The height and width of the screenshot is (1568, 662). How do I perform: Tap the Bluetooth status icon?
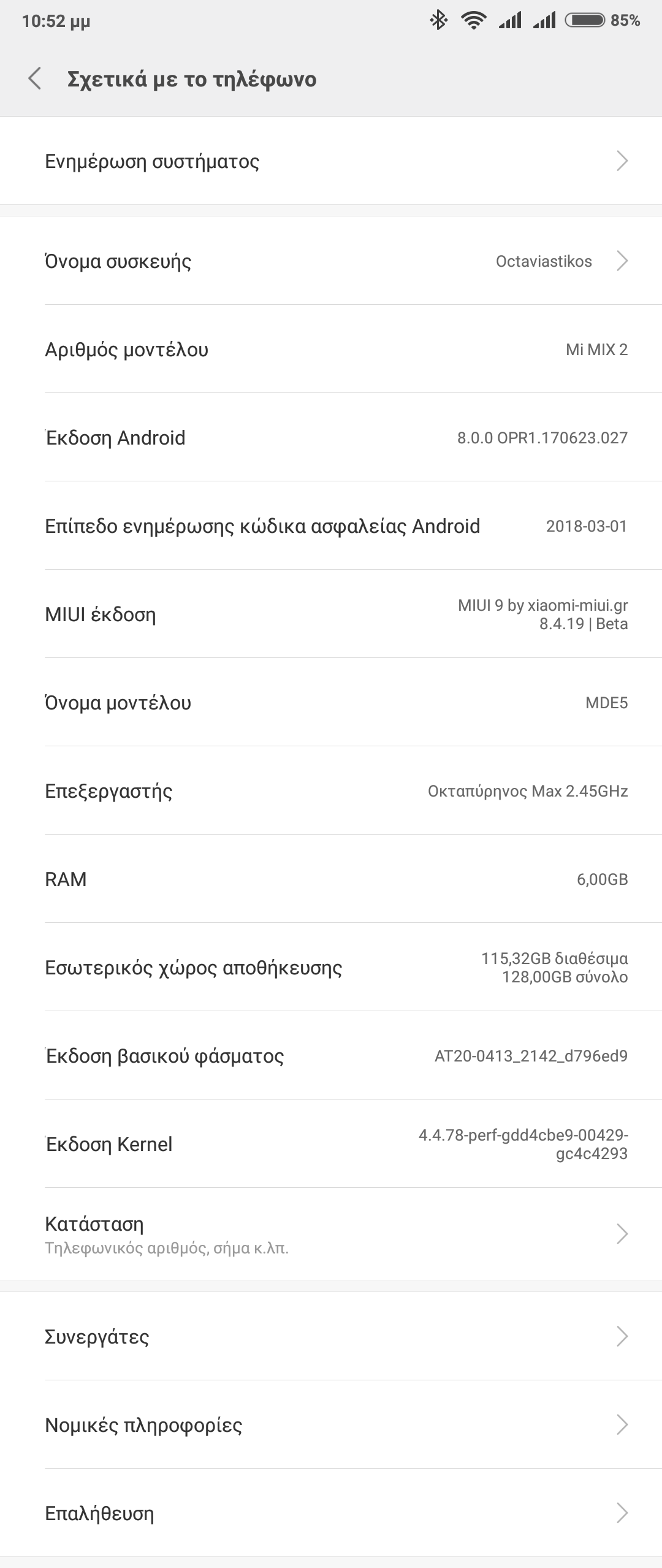(438, 21)
